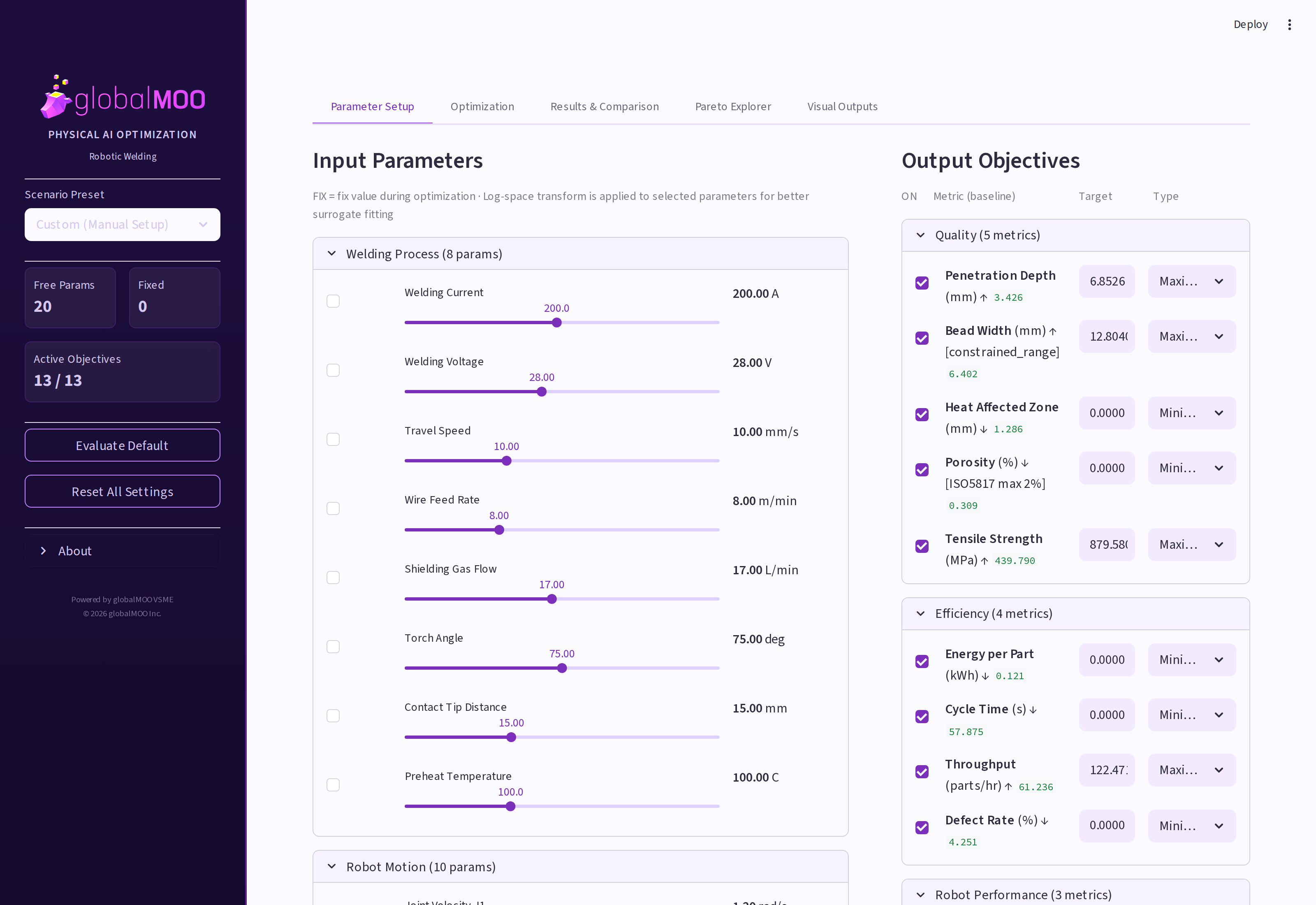Edit Heat Affected Zone target value

click(x=1107, y=413)
